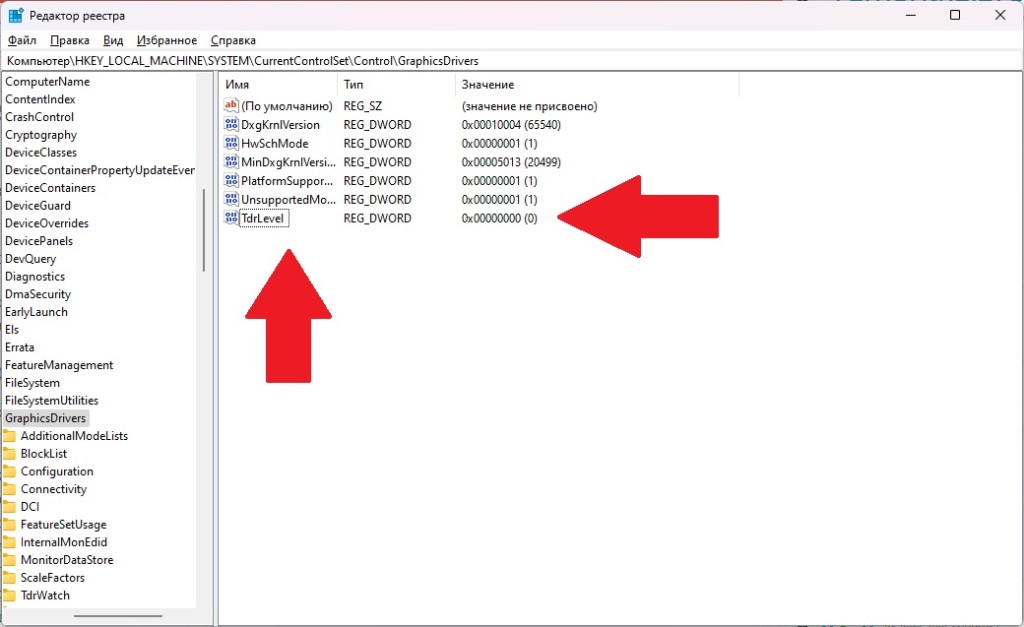Click the HwSchMode DWORD value icon

coord(231,143)
